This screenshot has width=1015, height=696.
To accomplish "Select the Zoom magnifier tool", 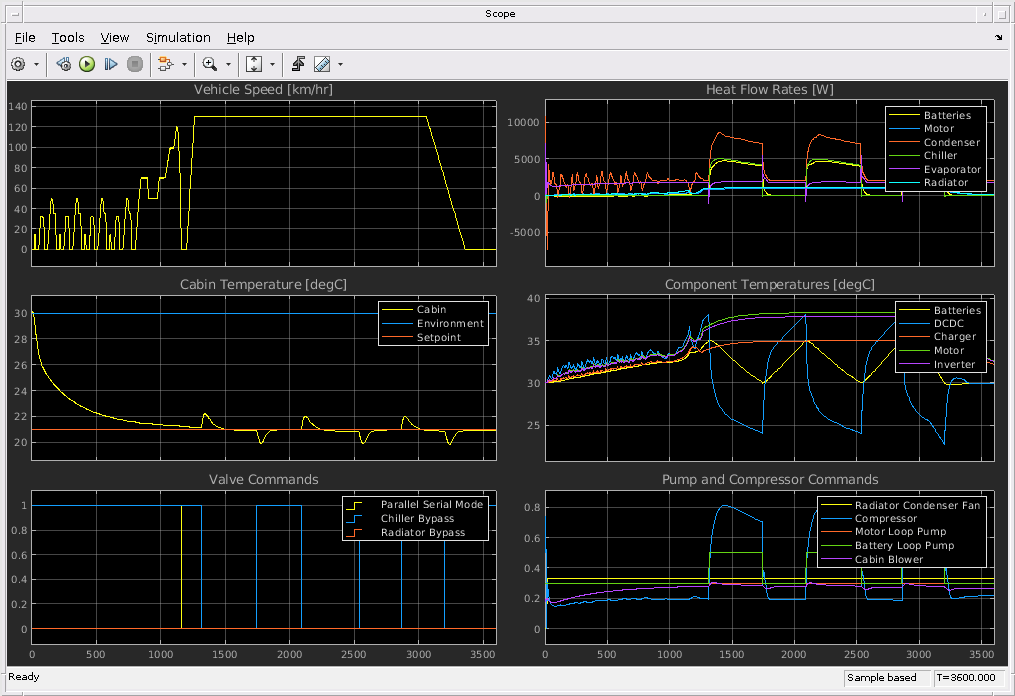I will pos(209,64).
